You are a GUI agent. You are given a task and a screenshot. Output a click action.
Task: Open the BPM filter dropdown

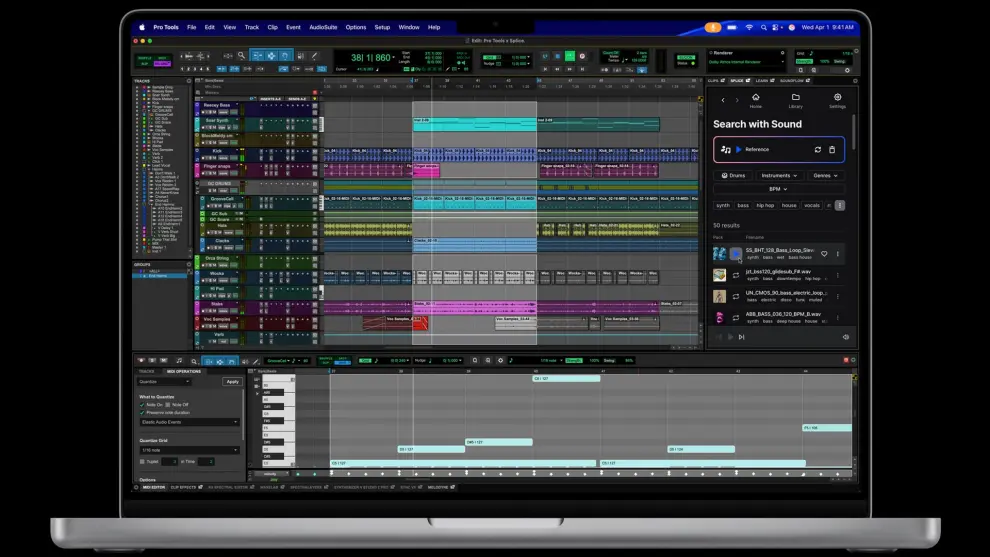[778, 189]
